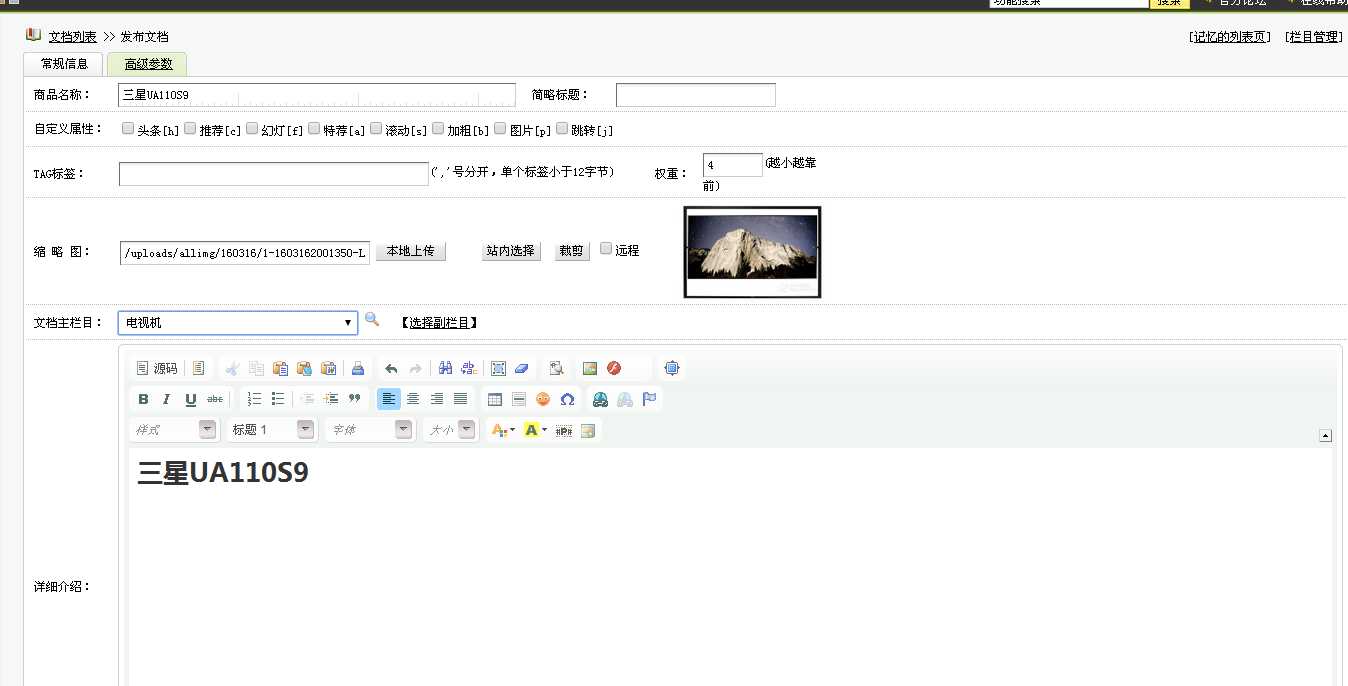This screenshot has width=1348, height=686.
Task: Click the Paste from Word icon
Action: pyautogui.click(x=328, y=368)
